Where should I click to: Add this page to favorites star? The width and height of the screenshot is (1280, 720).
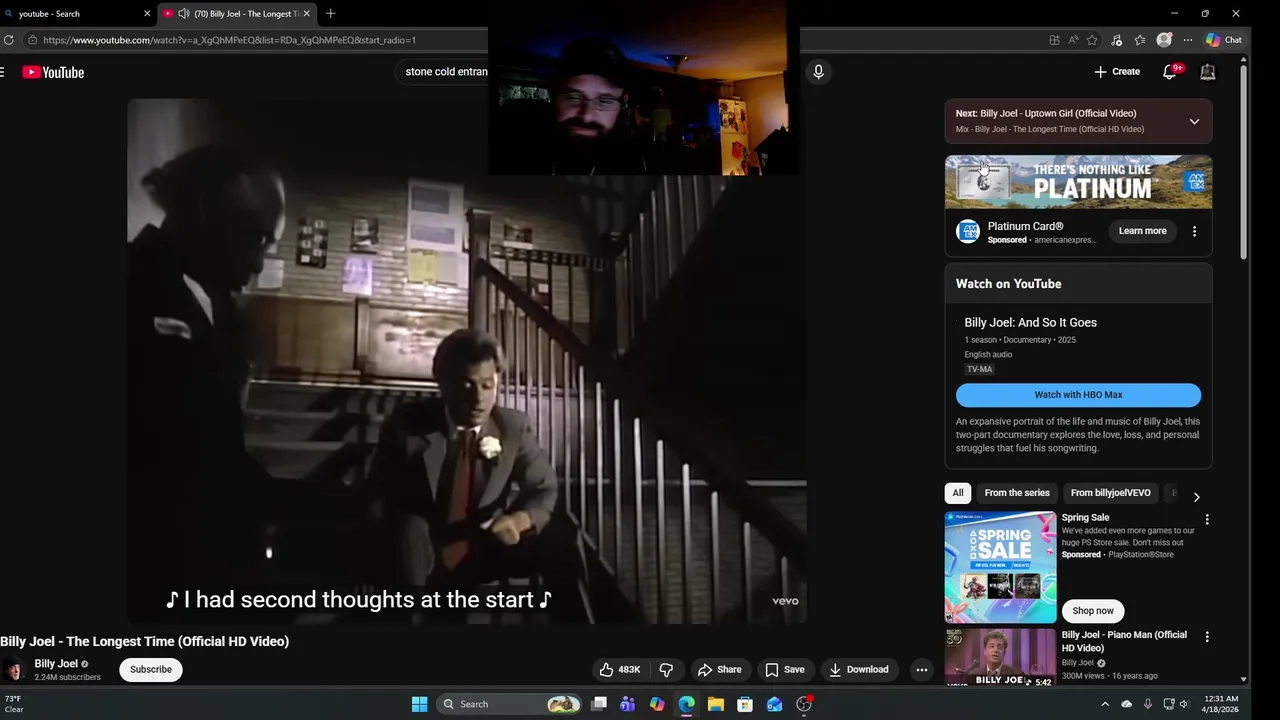pos(1092,40)
